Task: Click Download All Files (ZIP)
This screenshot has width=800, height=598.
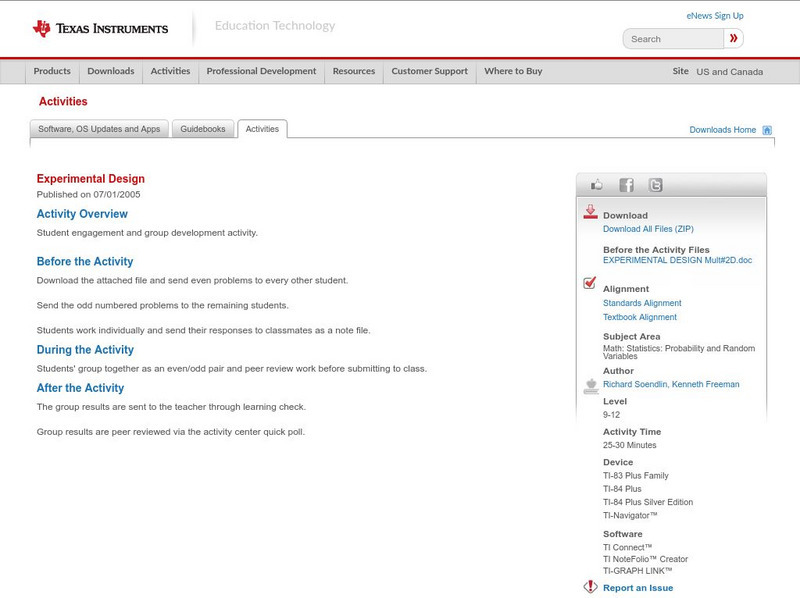Action: pos(650,227)
